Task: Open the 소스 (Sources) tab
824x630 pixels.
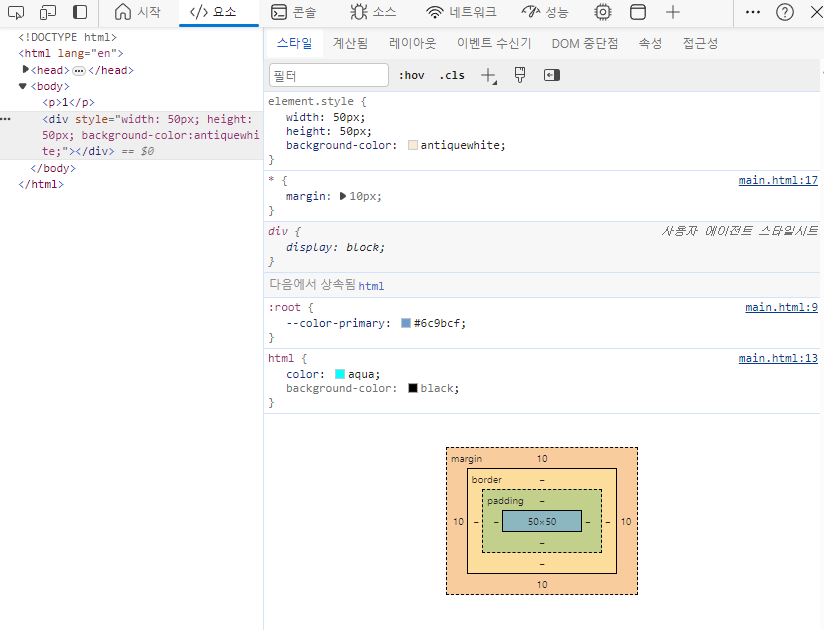Action: [373, 12]
